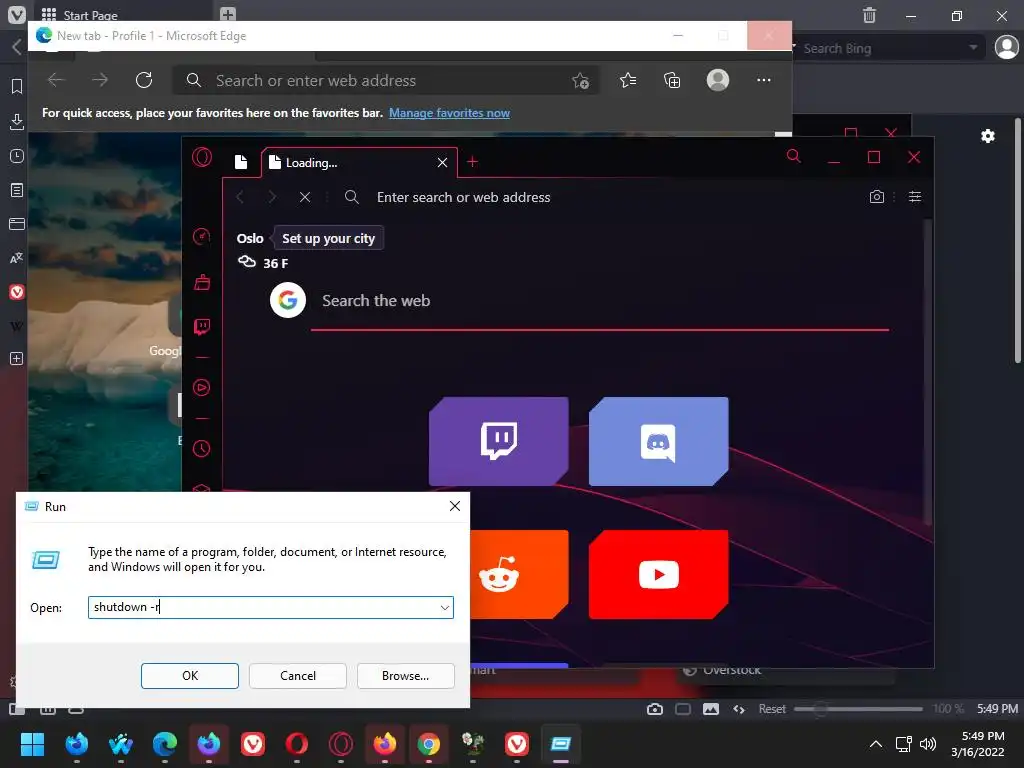The height and width of the screenshot is (768, 1024).
Task: Expand the Run dialog Open dropdown arrow
Action: [x=445, y=607]
